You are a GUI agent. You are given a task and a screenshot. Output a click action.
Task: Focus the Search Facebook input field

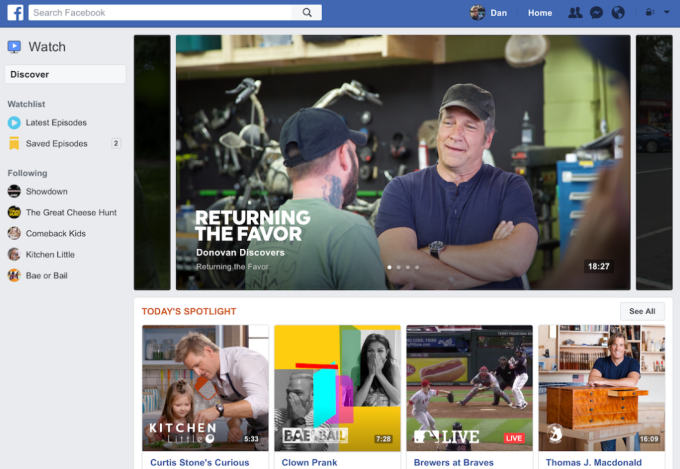click(161, 13)
